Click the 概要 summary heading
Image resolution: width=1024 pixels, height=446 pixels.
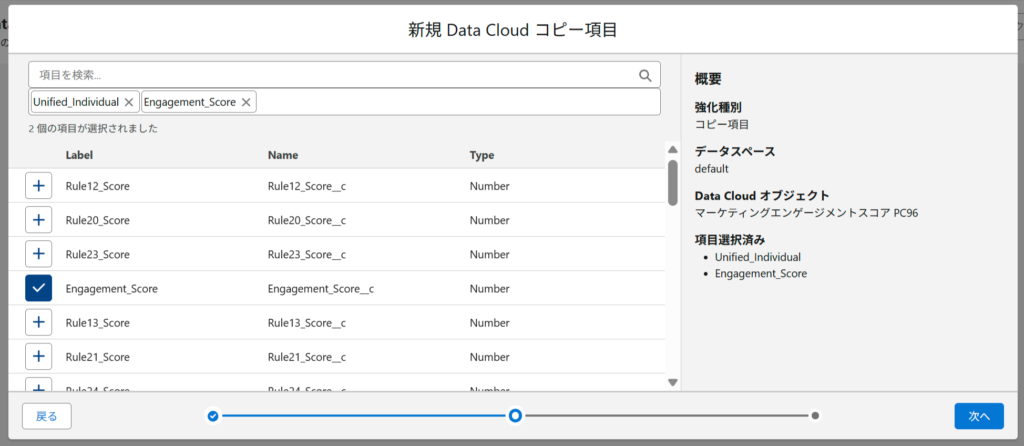pyautogui.click(x=708, y=79)
